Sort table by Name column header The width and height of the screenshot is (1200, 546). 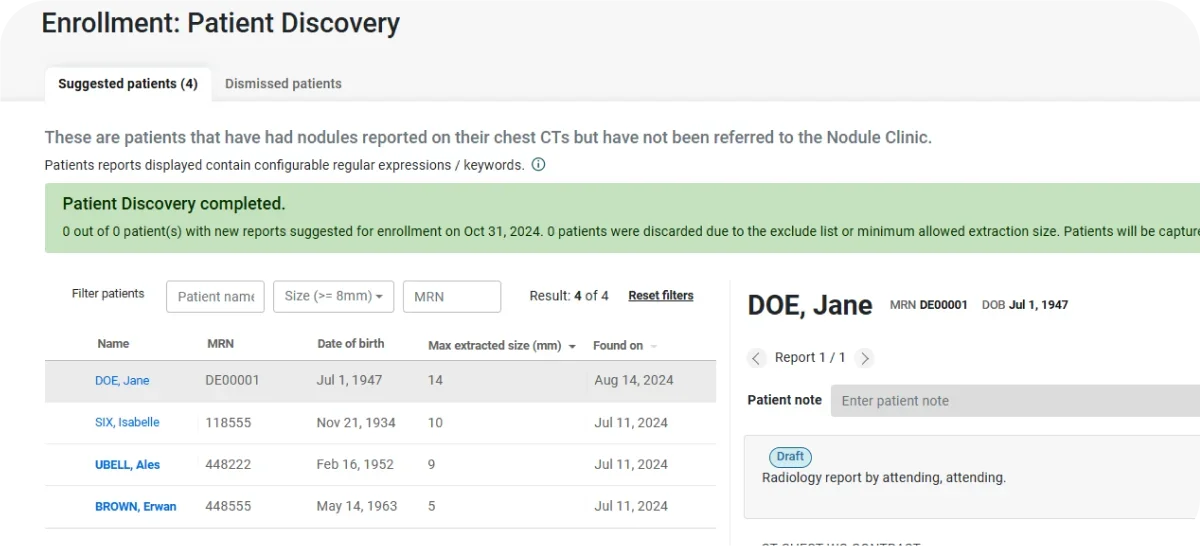[113, 344]
